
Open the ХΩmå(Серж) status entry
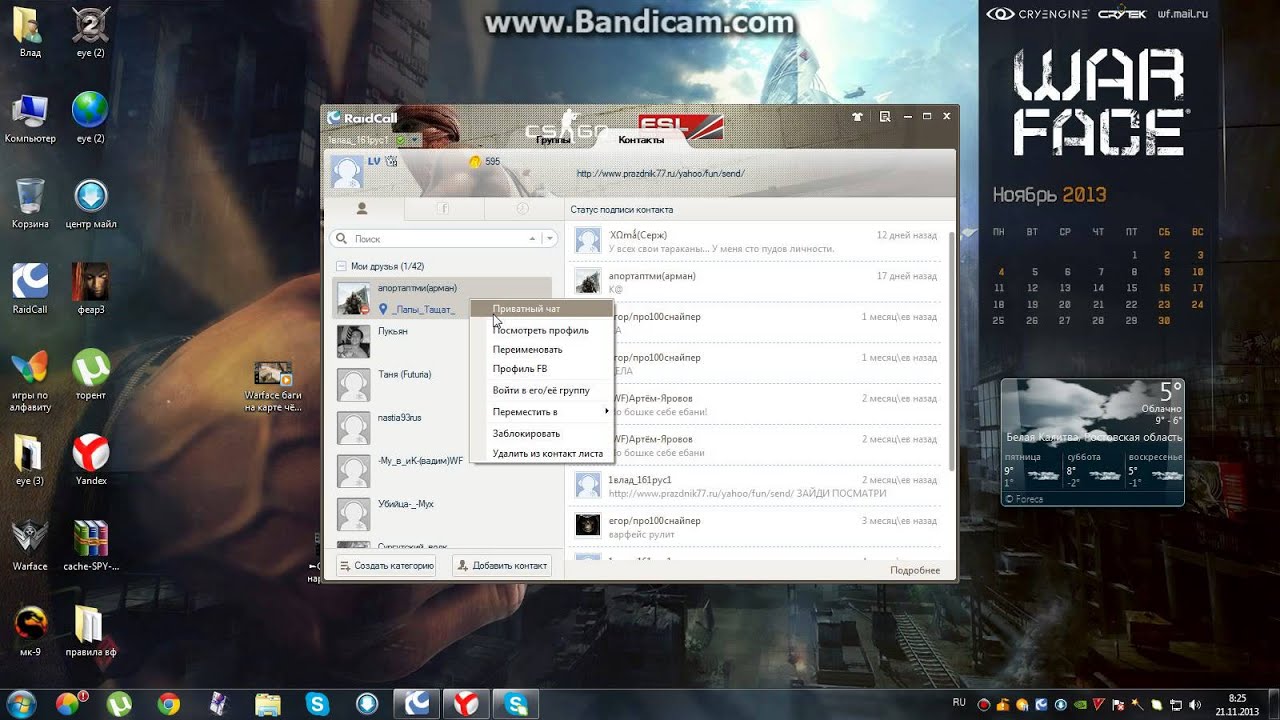click(756, 241)
